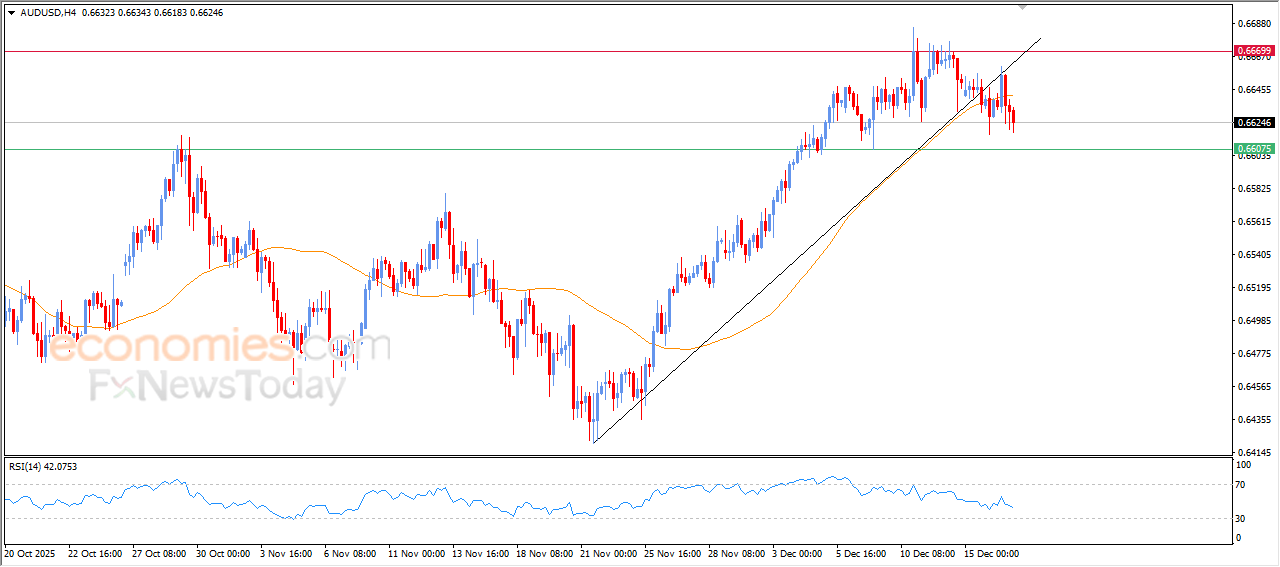Click the 0.64355 price axis label

coord(1252,419)
